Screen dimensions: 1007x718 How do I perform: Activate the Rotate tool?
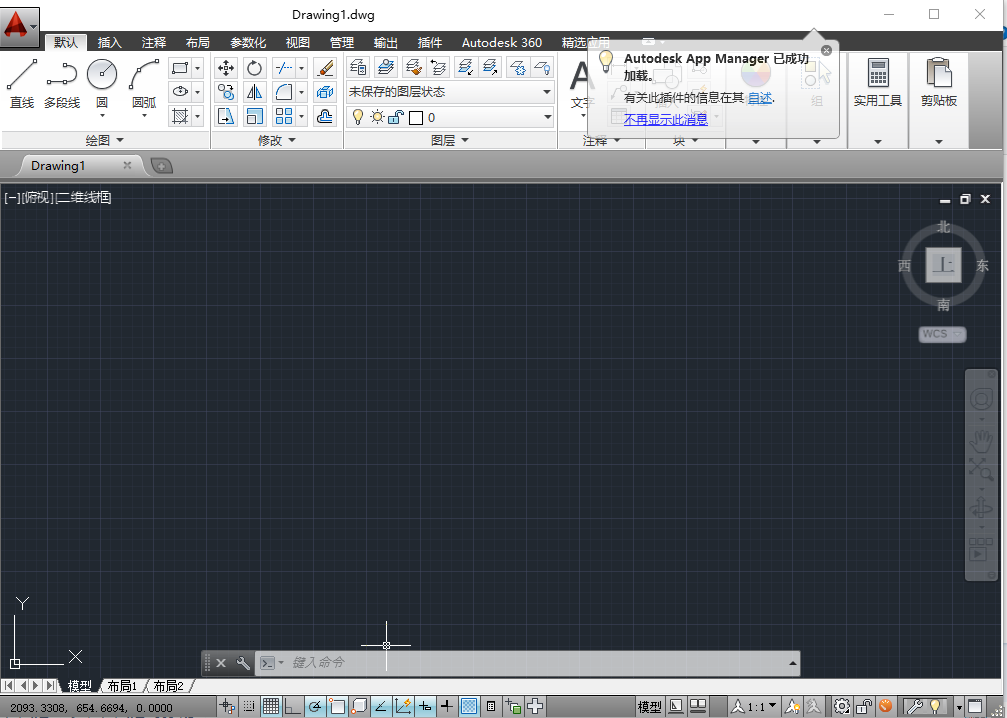[254, 68]
